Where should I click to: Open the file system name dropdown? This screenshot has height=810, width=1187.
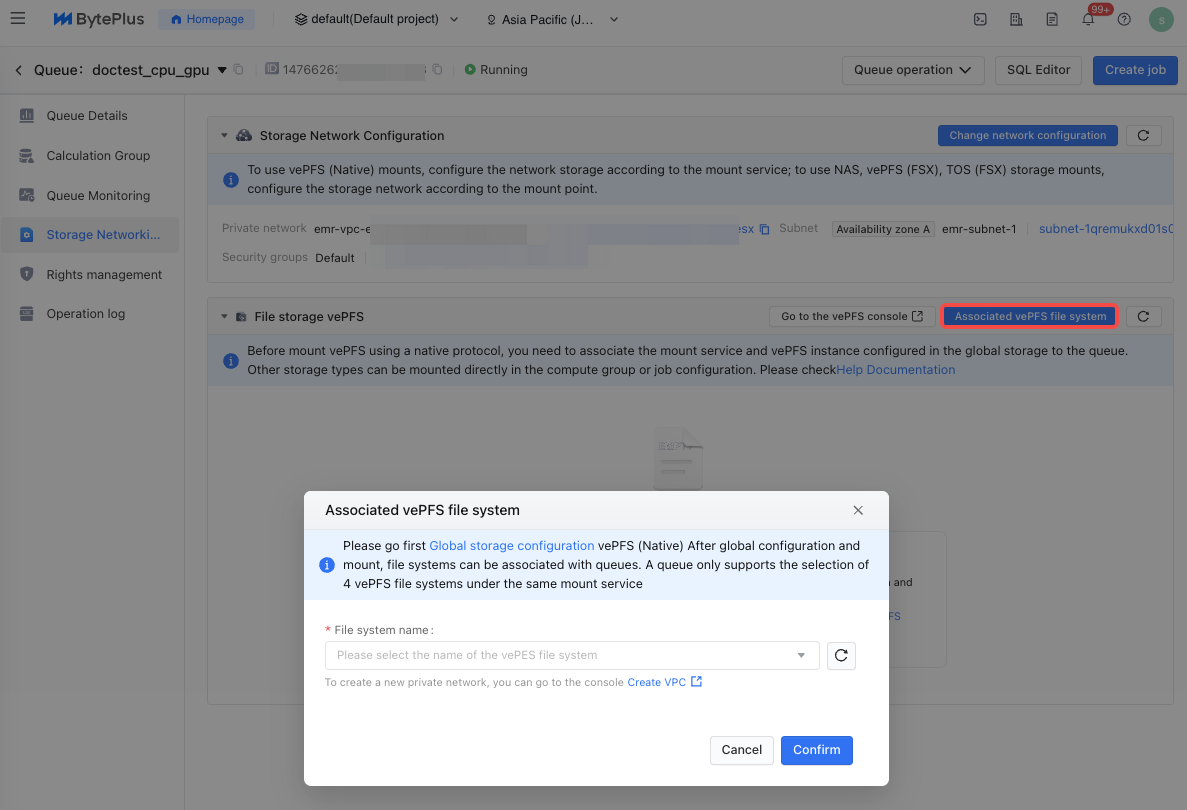coord(572,656)
